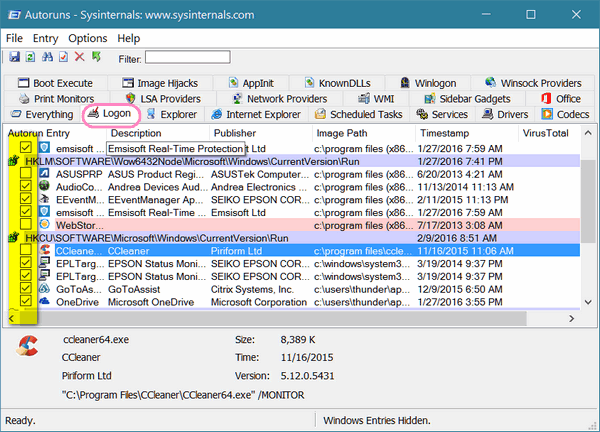Click the GoToAssist entry icon
This screenshot has height=432, width=600.
coord(45,289)
